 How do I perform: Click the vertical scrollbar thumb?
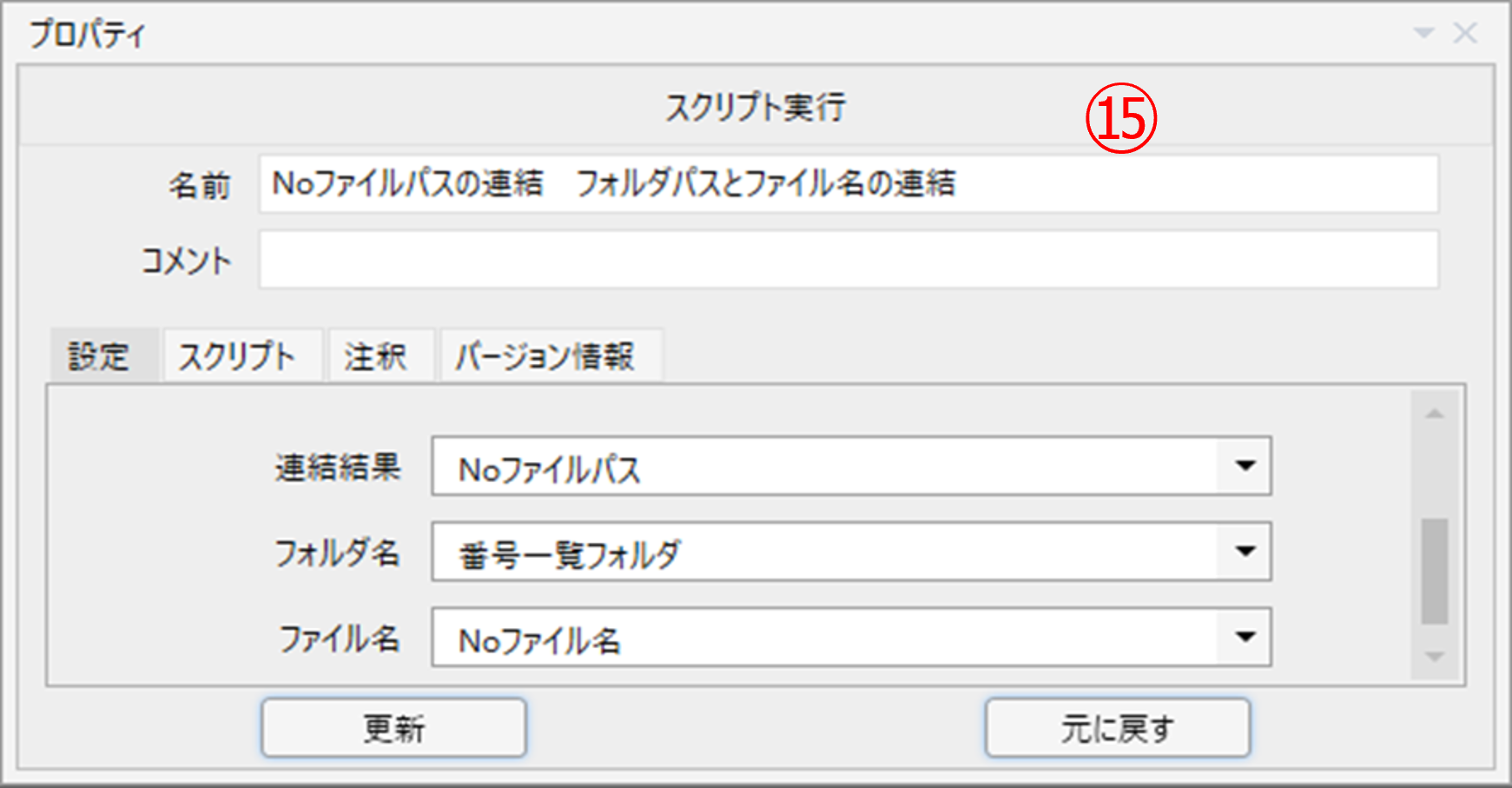(1435, 571)
